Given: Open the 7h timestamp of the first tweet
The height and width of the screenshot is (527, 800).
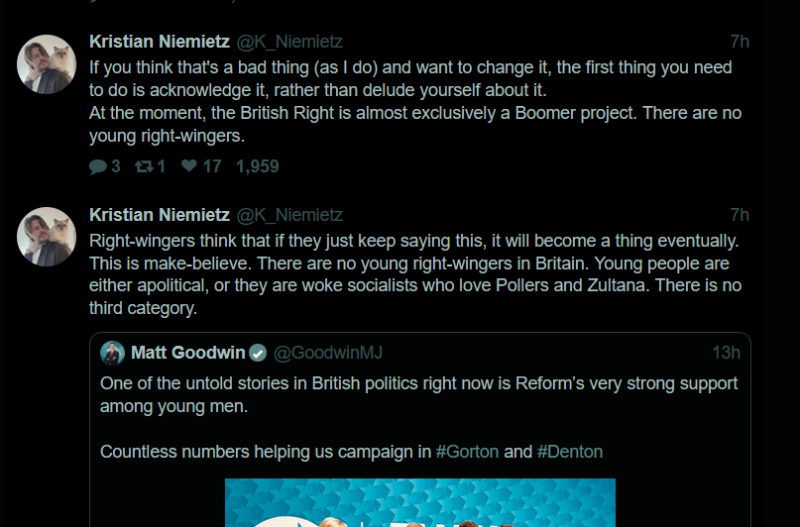Looking at the screenshot, I should 739,41.
